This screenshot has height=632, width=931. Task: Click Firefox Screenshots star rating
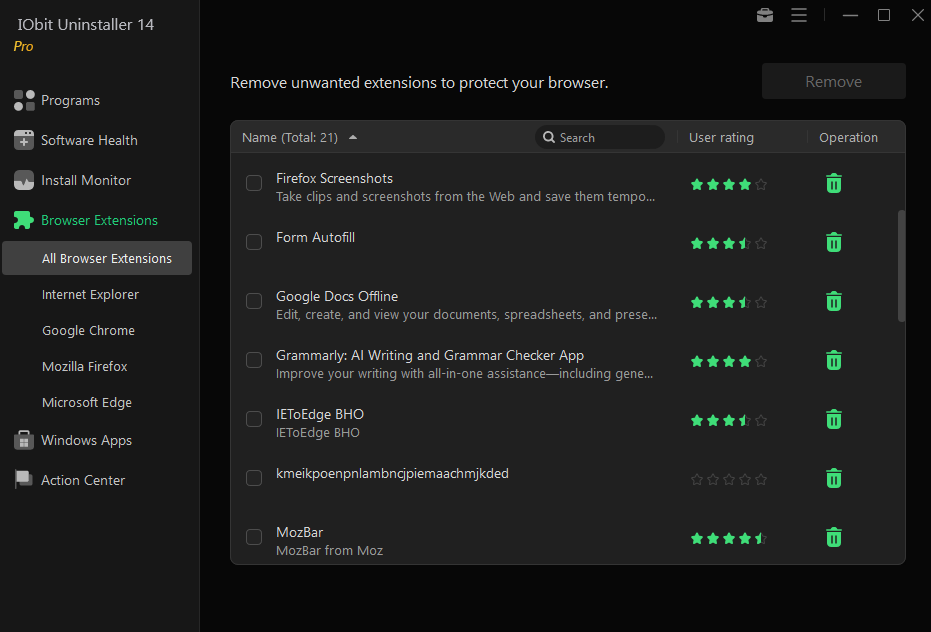(x=729, y=185)
